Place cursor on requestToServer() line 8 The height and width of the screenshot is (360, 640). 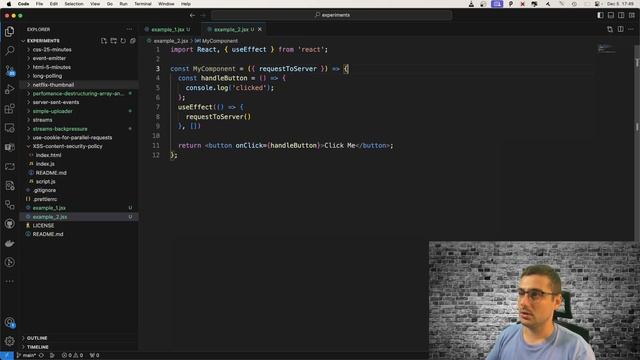pos(218,117)
